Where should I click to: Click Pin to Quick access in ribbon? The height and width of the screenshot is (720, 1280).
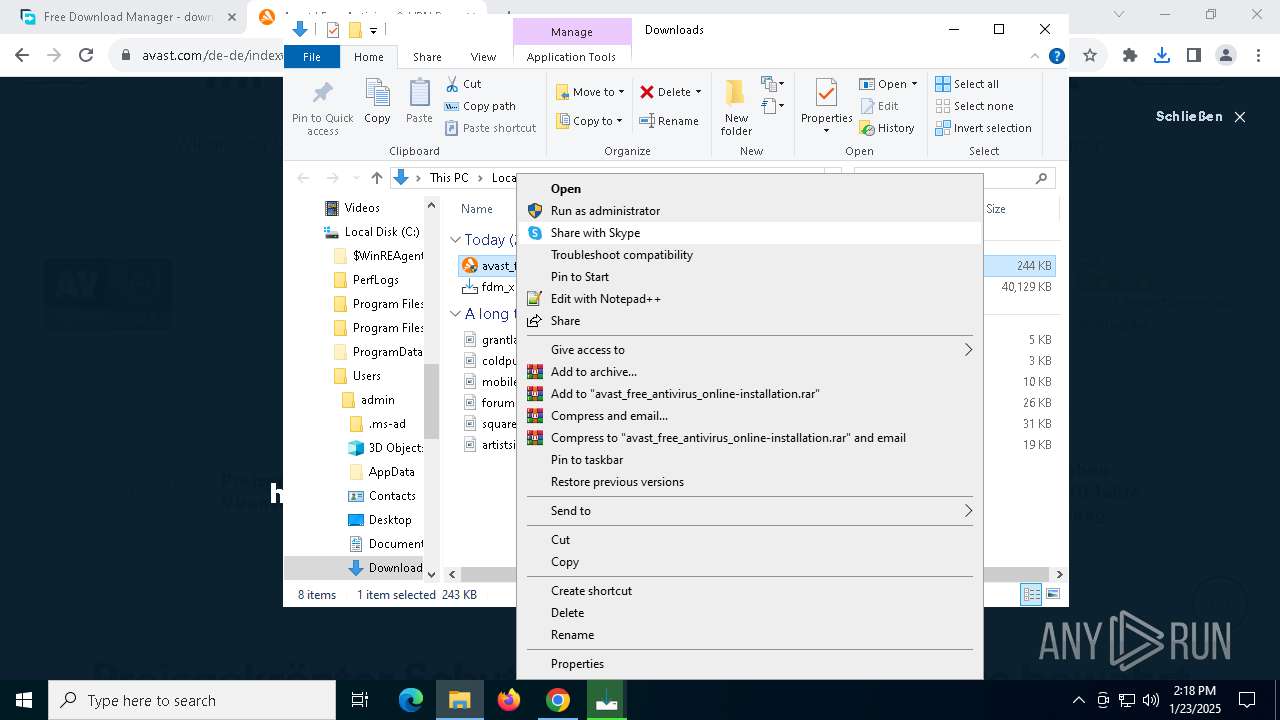pos(322,108)
